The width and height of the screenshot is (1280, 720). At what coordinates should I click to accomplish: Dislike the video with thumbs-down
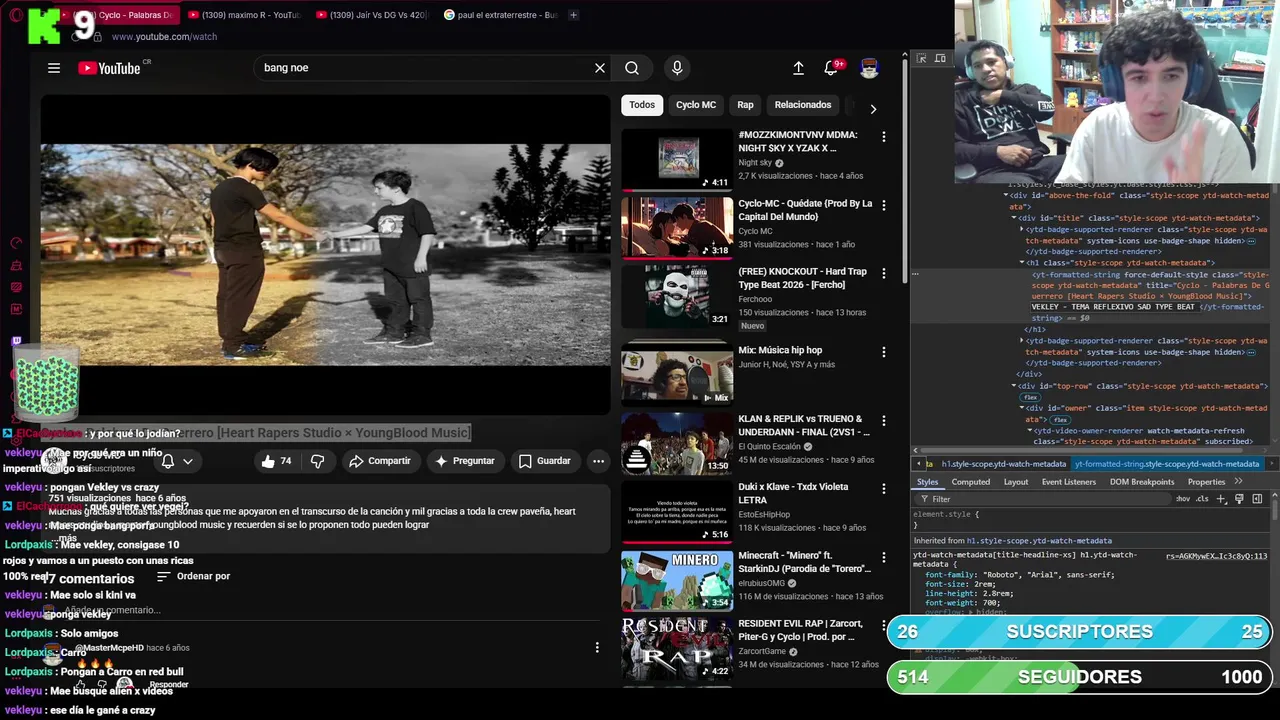[x=317, y=461]
